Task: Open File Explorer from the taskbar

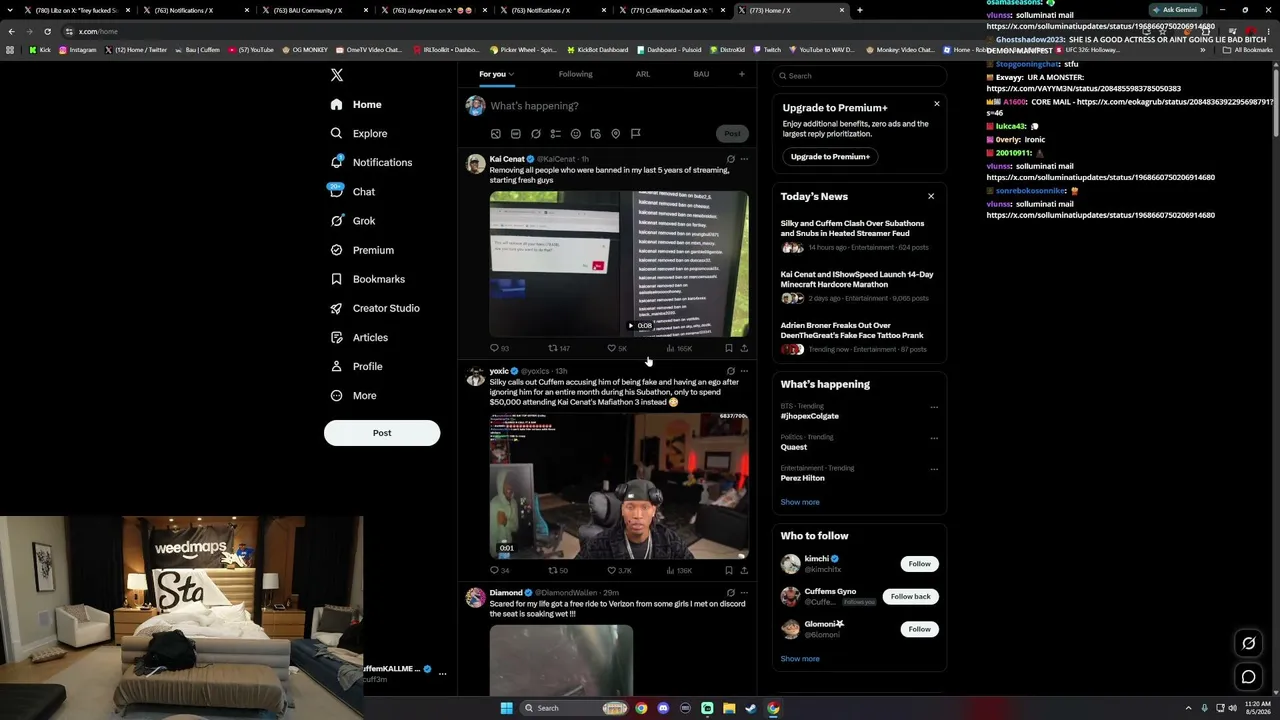Action: point(729,708)
